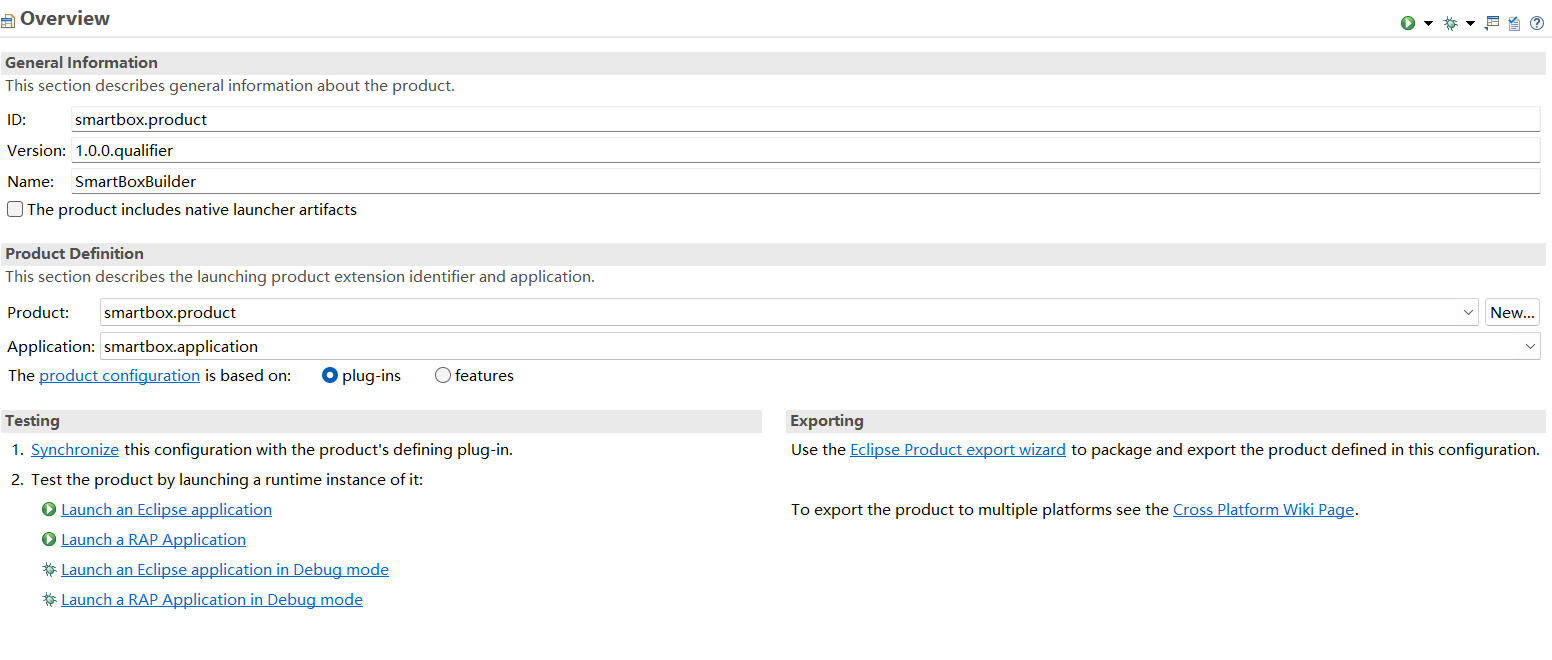Click bug icon beside RAP Application Debug mode
Screen dimensions: 1552x660
pos(49,600)
